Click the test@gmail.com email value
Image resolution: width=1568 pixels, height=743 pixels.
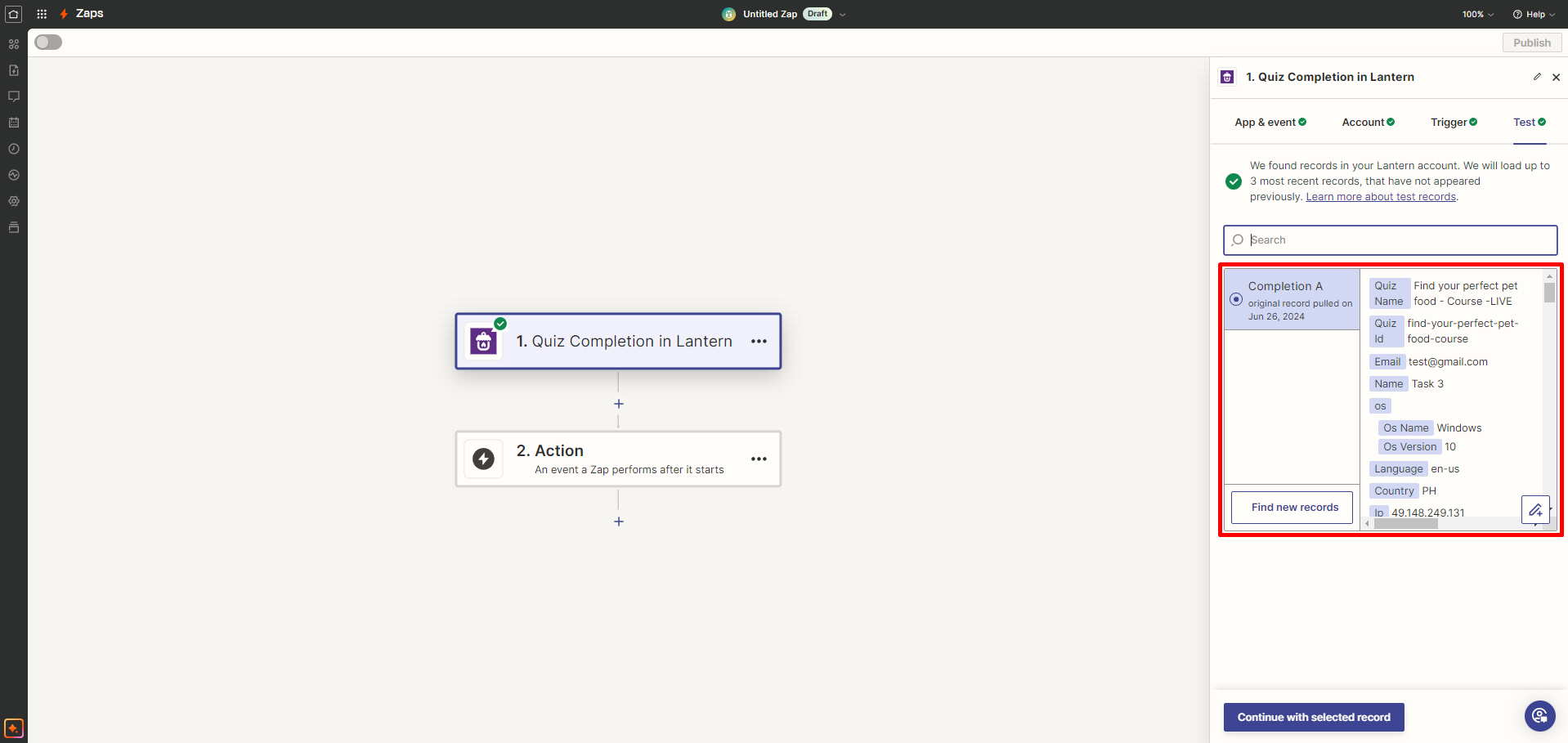[x=1448, y=362]
